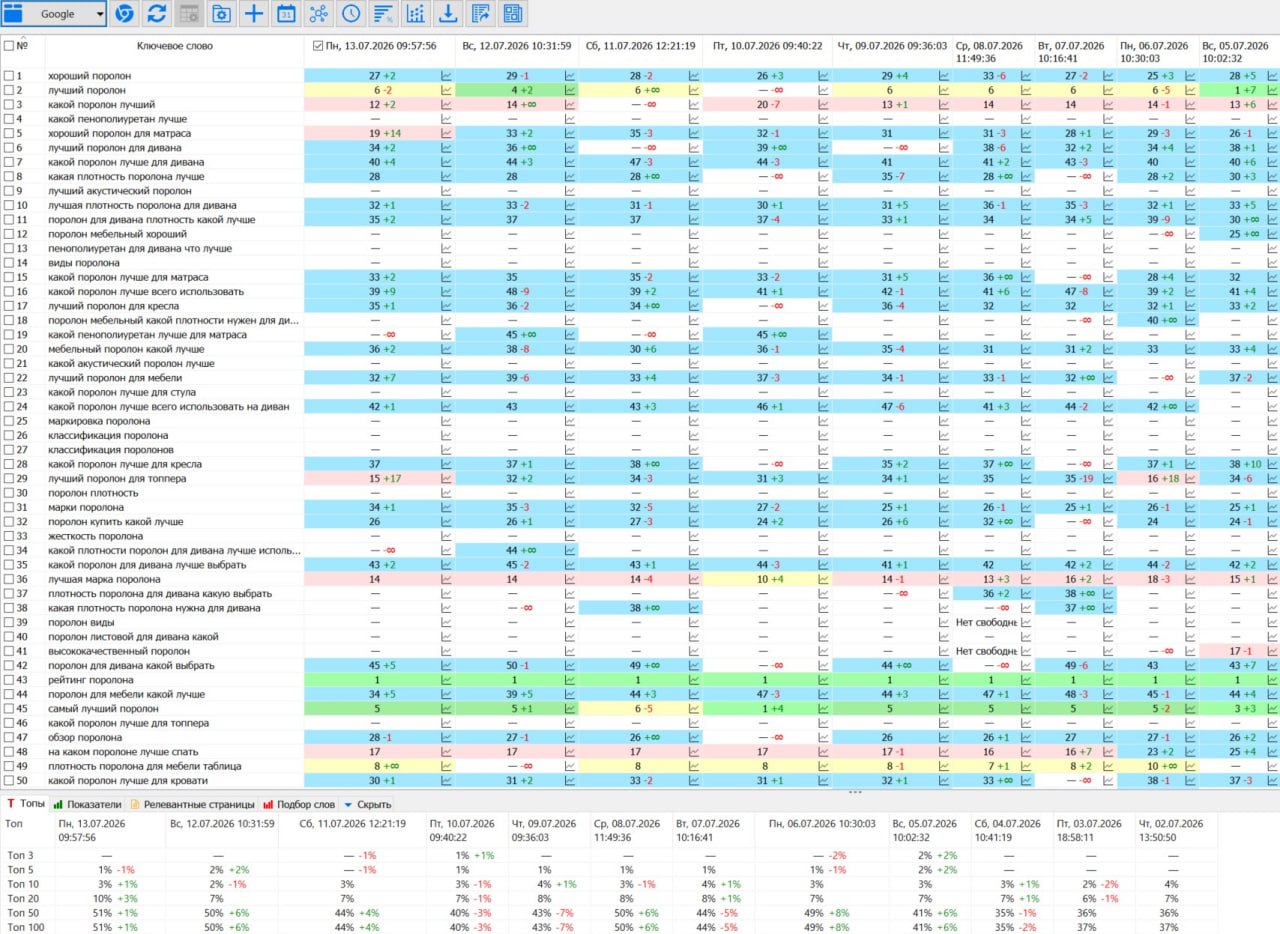Click the Chrome browser icon in toolbar
Viewport: 1280px width, 934px height.
(125, 14)
